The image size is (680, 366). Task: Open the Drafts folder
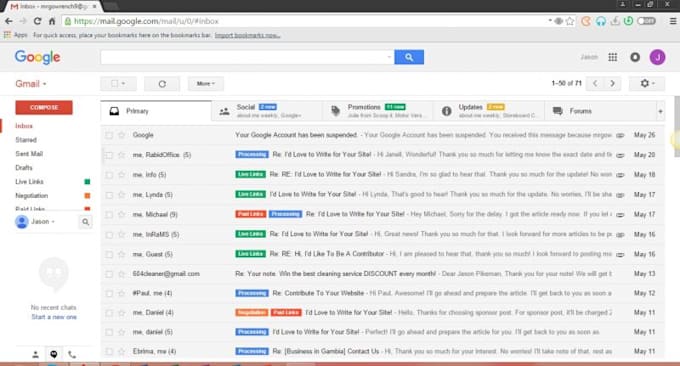point(24,168)
